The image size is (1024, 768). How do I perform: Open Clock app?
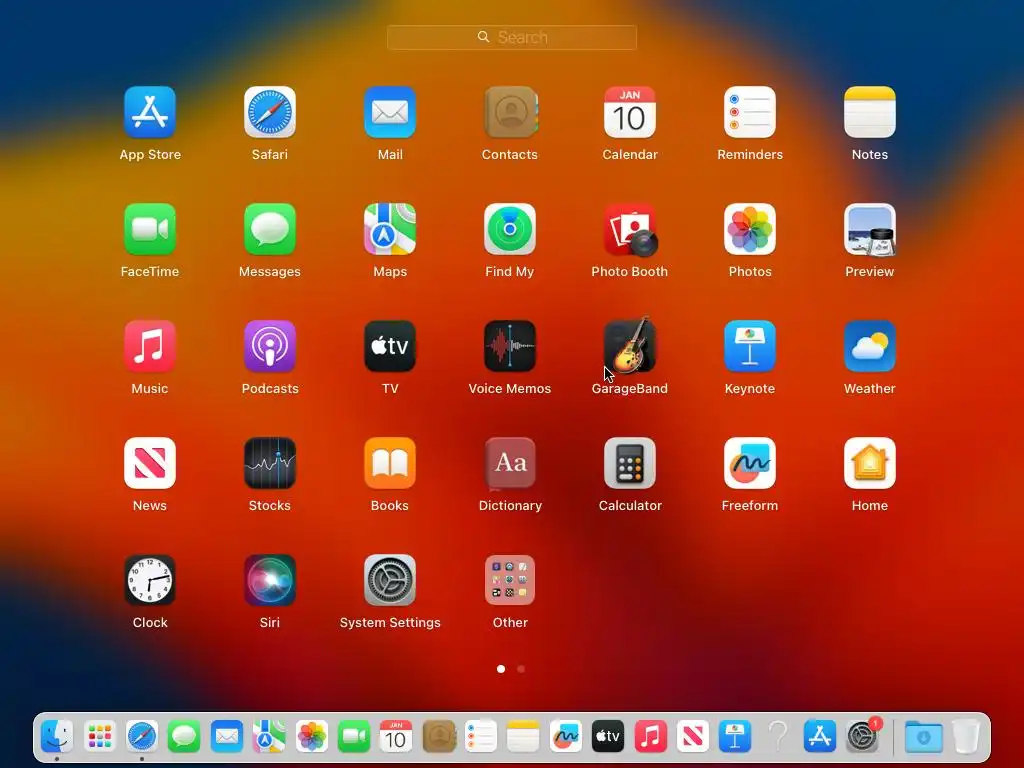150,580
